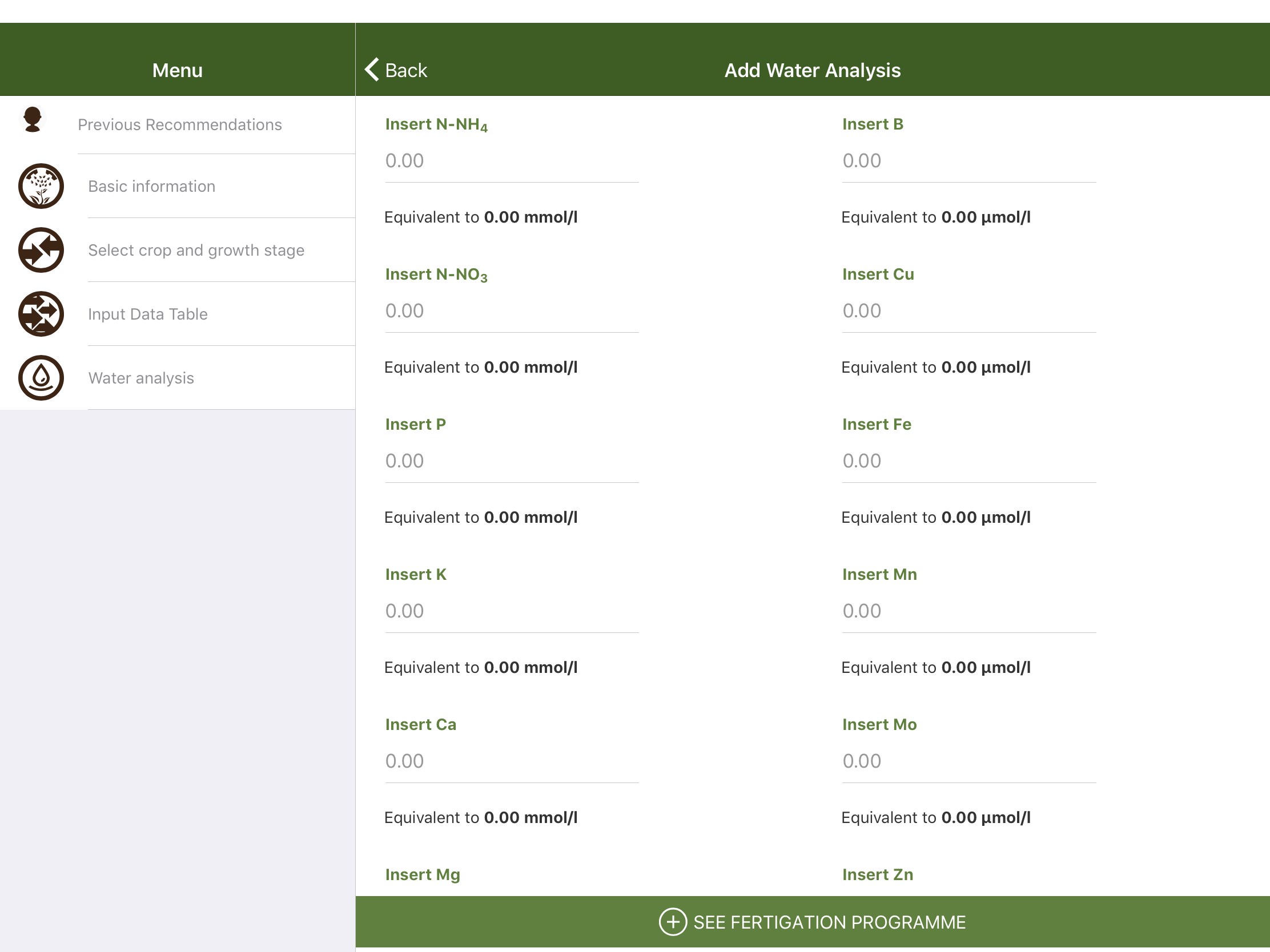
Task: Click the Previous Recommendations head icon
Action: [x=33, y=119]
